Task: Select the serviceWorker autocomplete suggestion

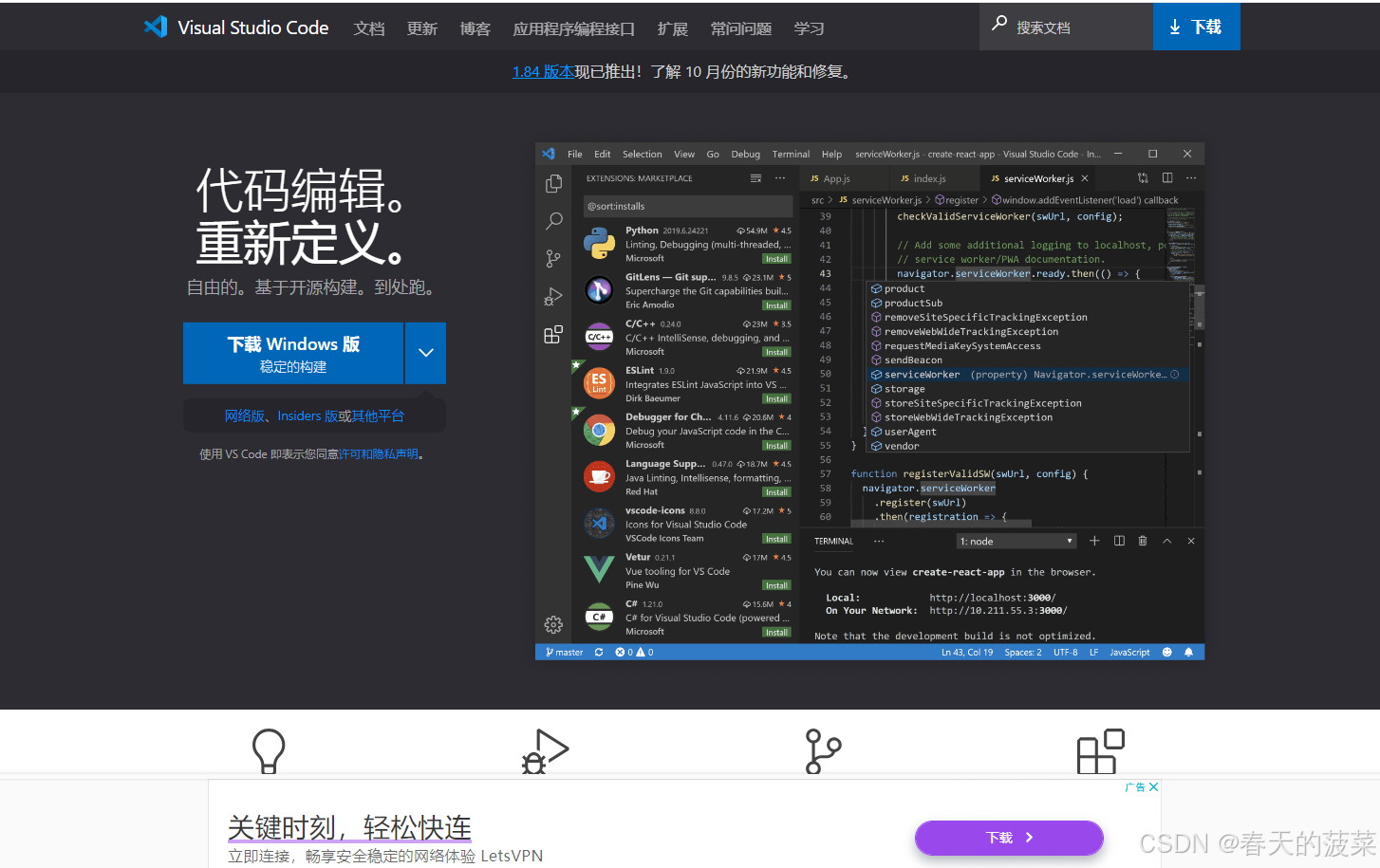Action: [x=1029, y=375]
